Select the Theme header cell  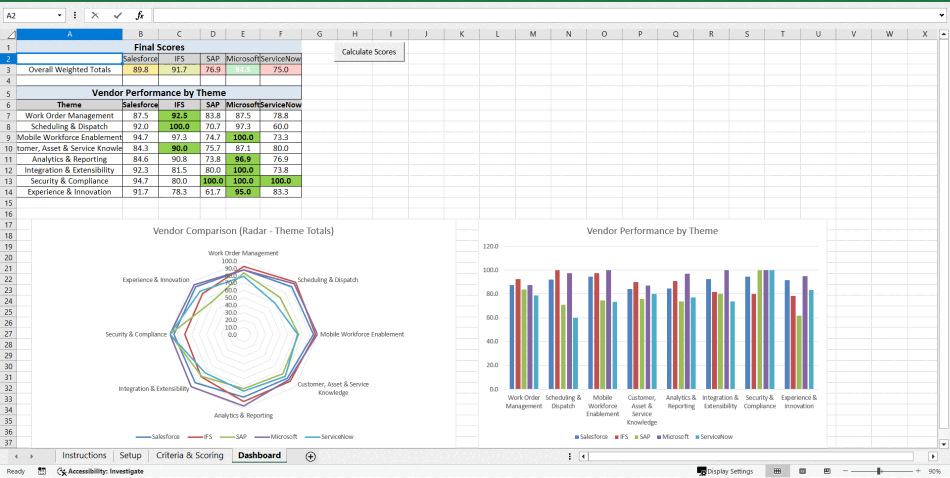[x=70, y=104]
